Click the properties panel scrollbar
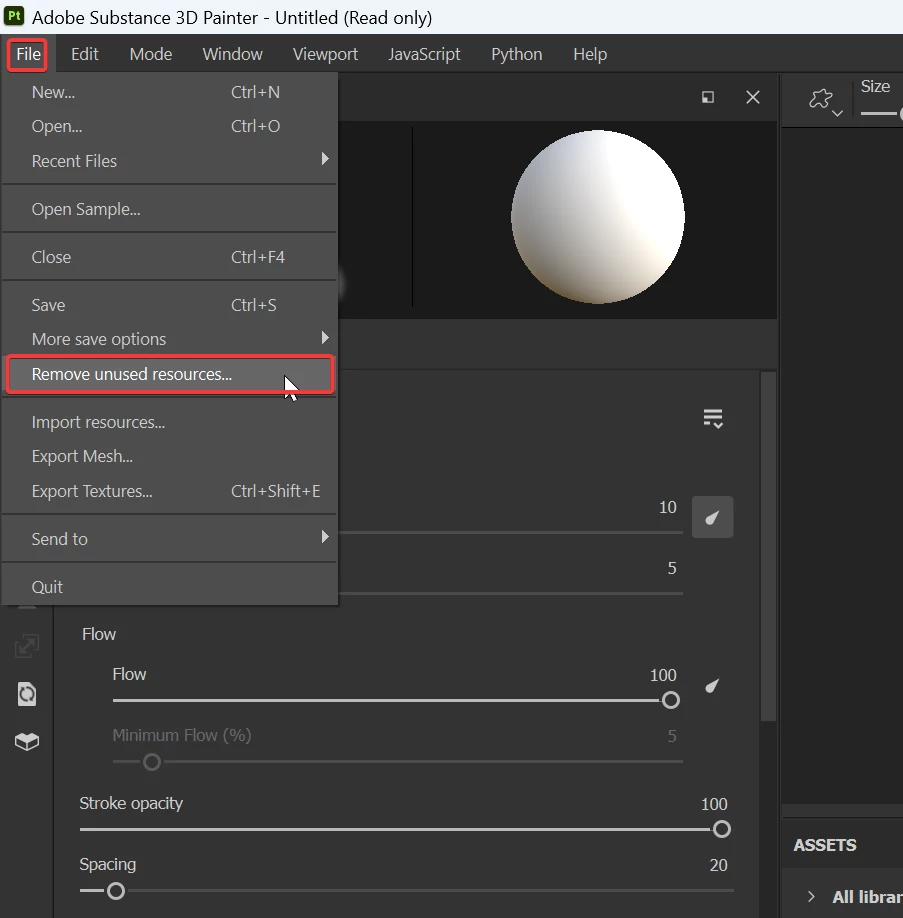Screen dimensions: 903x918 click(x=768, y=546)
